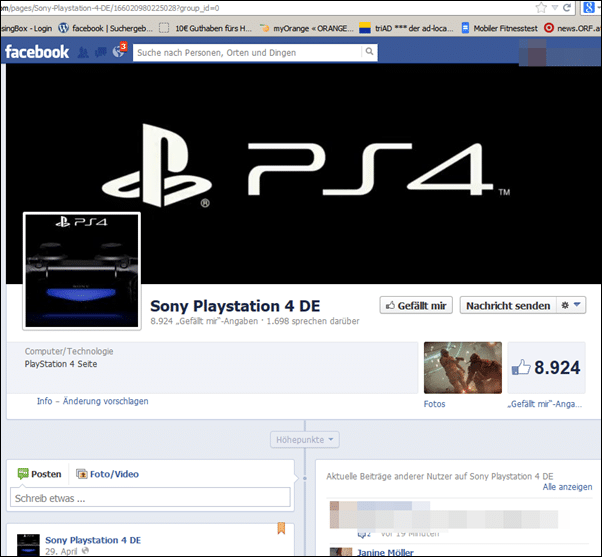Screen dimensions: 602x557
Task: Select 'Posten' tab in composer
Action: pos(40,474)
